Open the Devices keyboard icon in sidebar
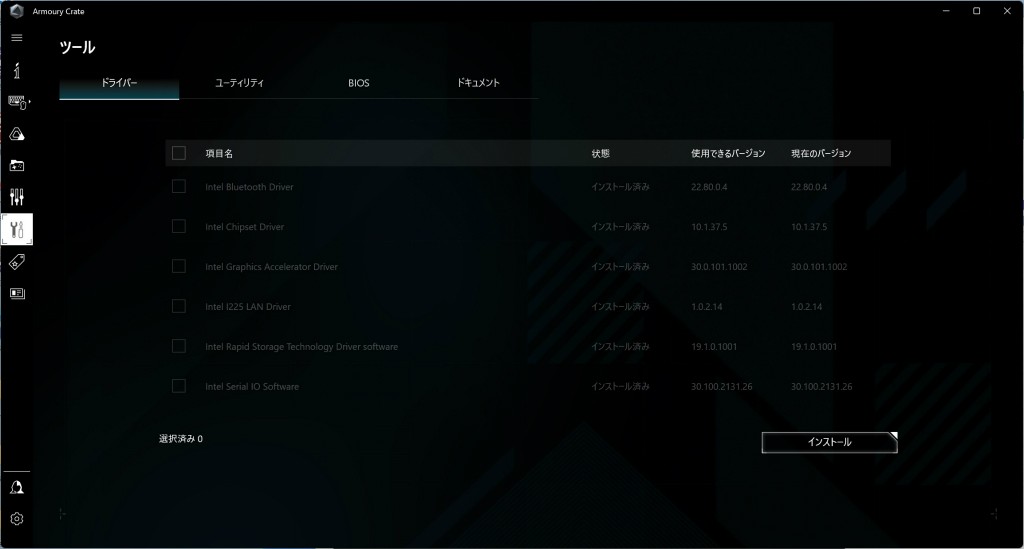Screen dimensions: 1024x549 tap(18, 102)
